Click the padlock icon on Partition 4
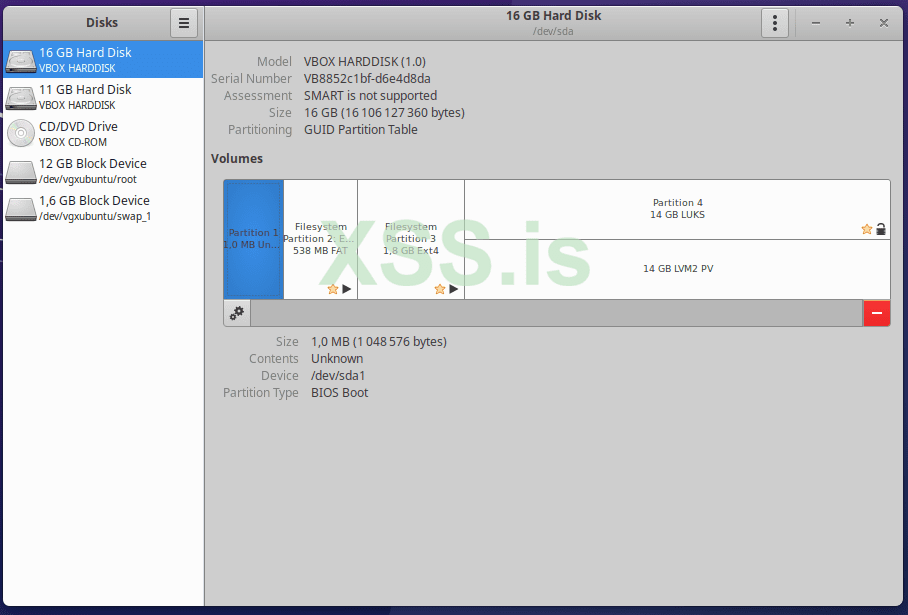908x615 pixels. pyautogui.click(x=881, y=229)
